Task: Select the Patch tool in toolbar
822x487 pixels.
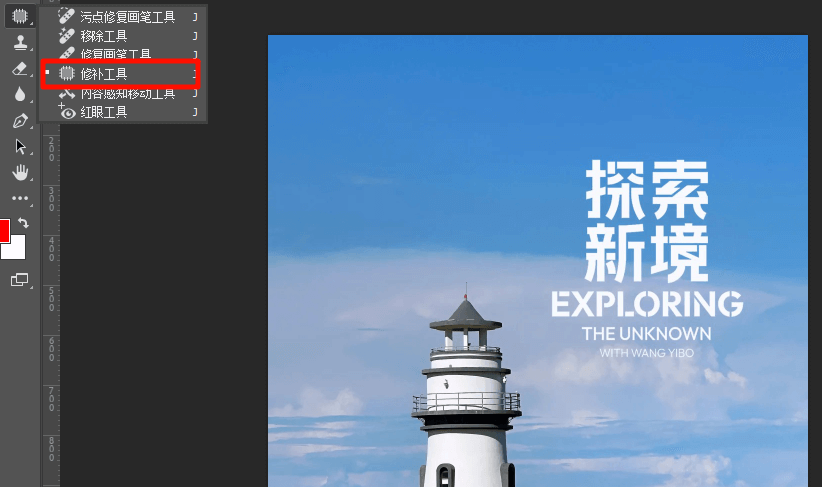Action: (x=20, y=16)
